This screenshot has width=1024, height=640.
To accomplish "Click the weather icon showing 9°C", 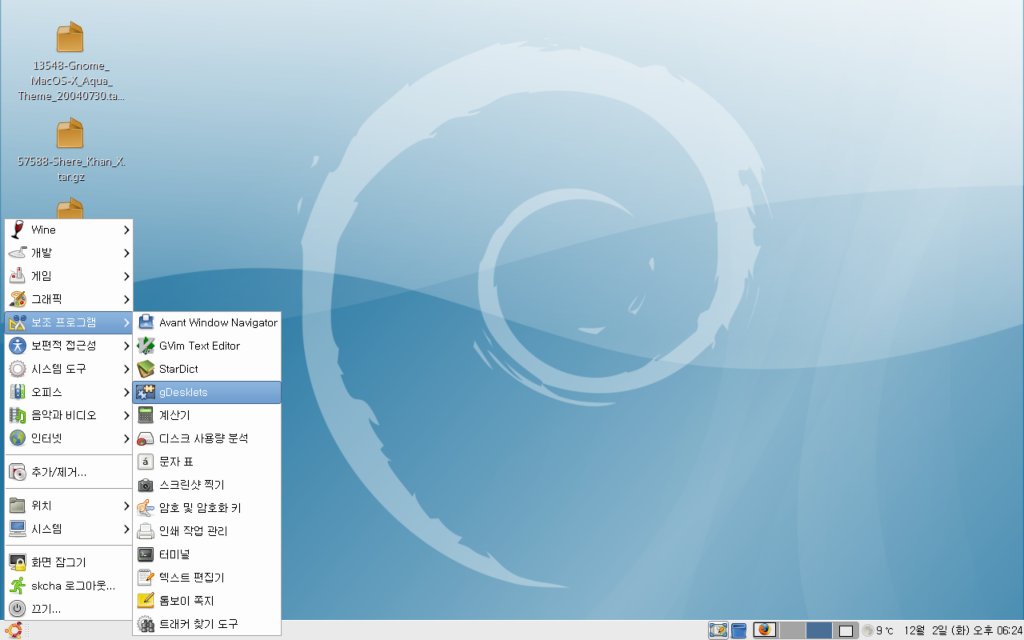I will click(x=868, y=631).
